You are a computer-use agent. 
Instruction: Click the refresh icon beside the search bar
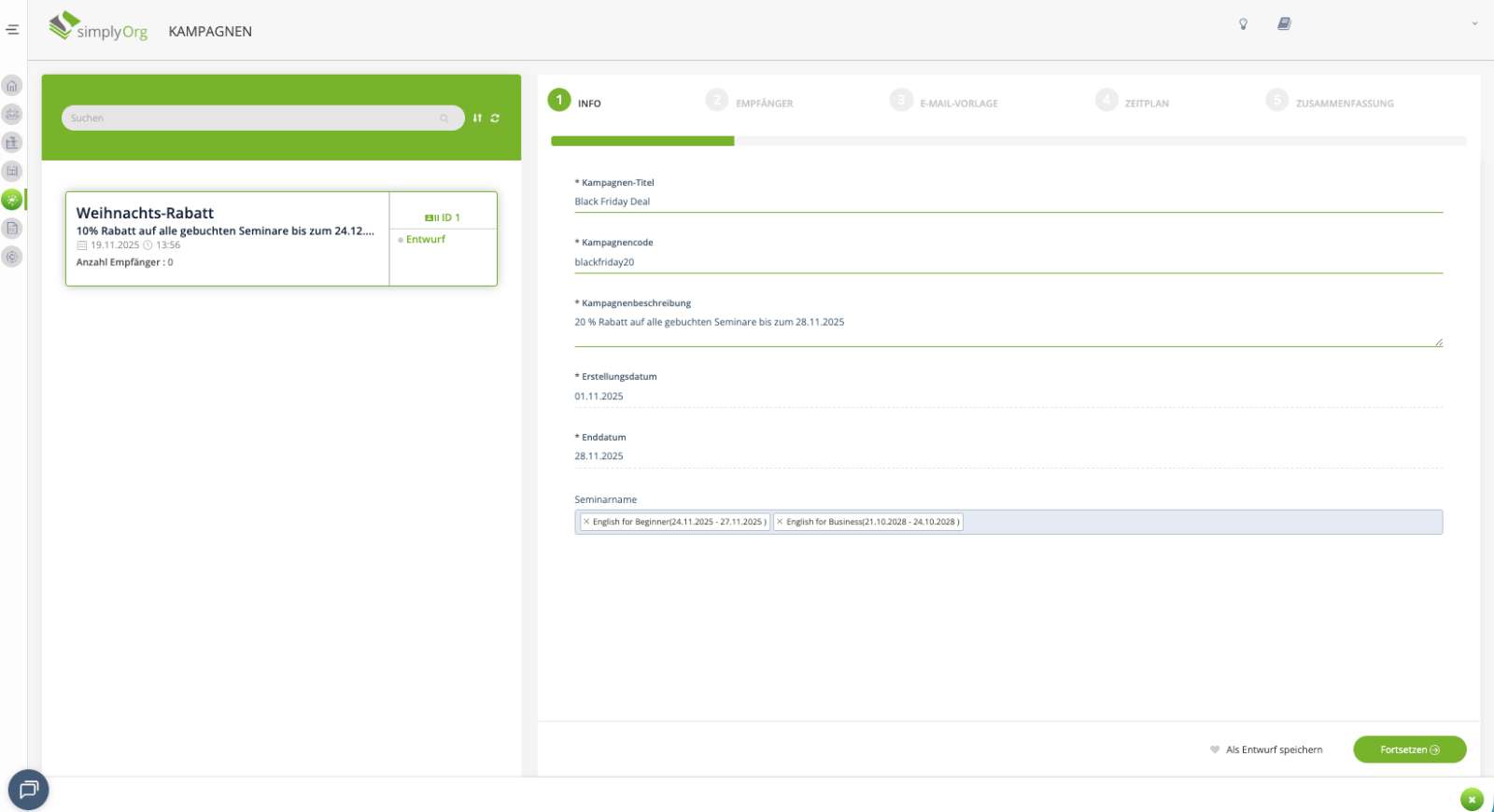(x=495, y=119)
